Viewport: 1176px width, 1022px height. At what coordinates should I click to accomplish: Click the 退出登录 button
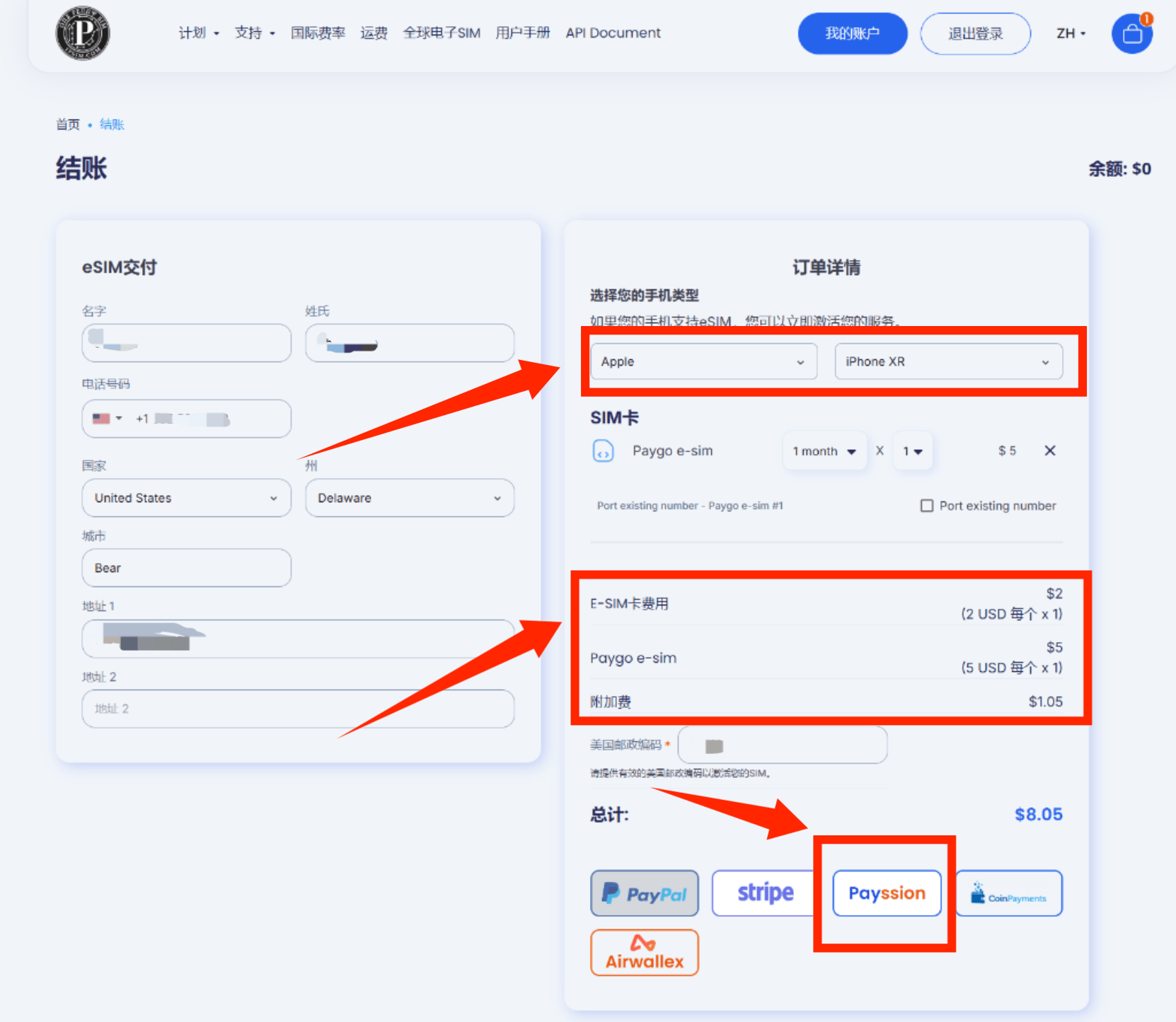click(976, 33)
